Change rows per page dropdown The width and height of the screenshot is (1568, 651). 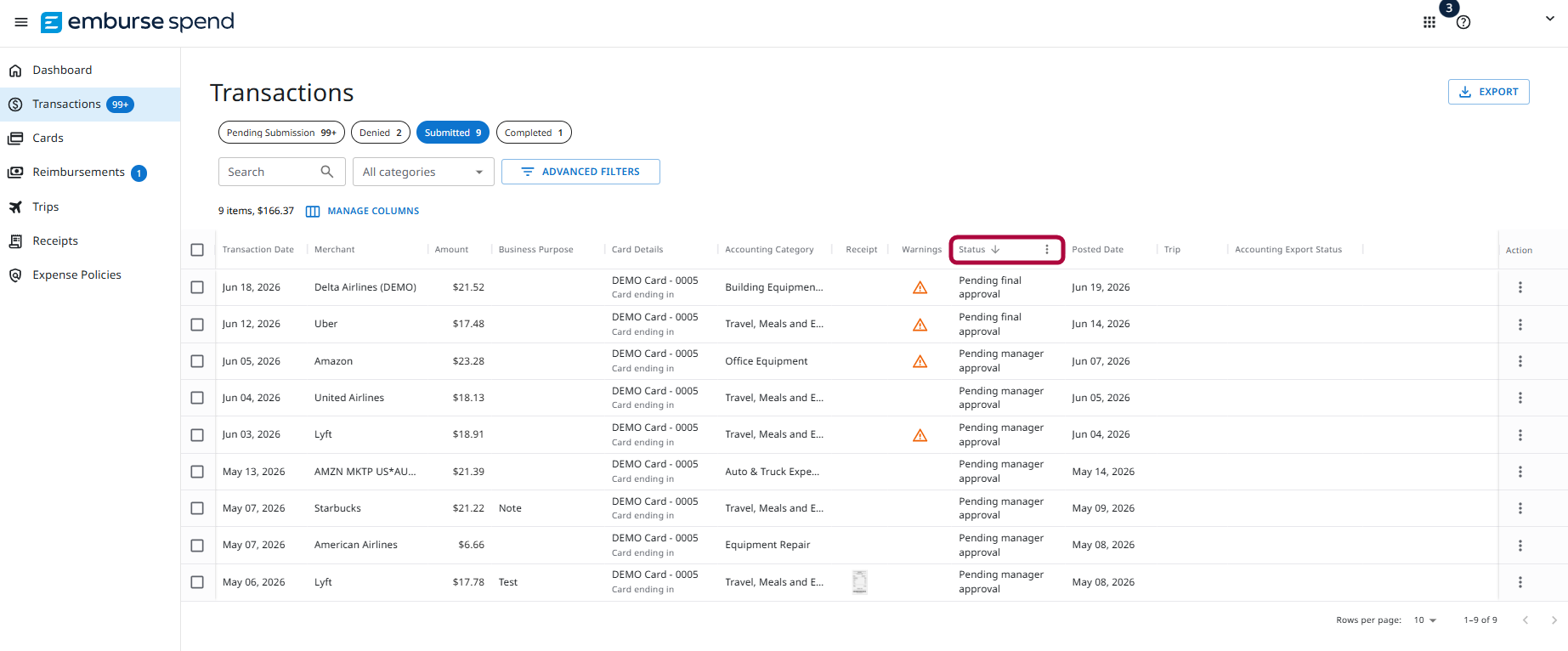point(1425,620)
